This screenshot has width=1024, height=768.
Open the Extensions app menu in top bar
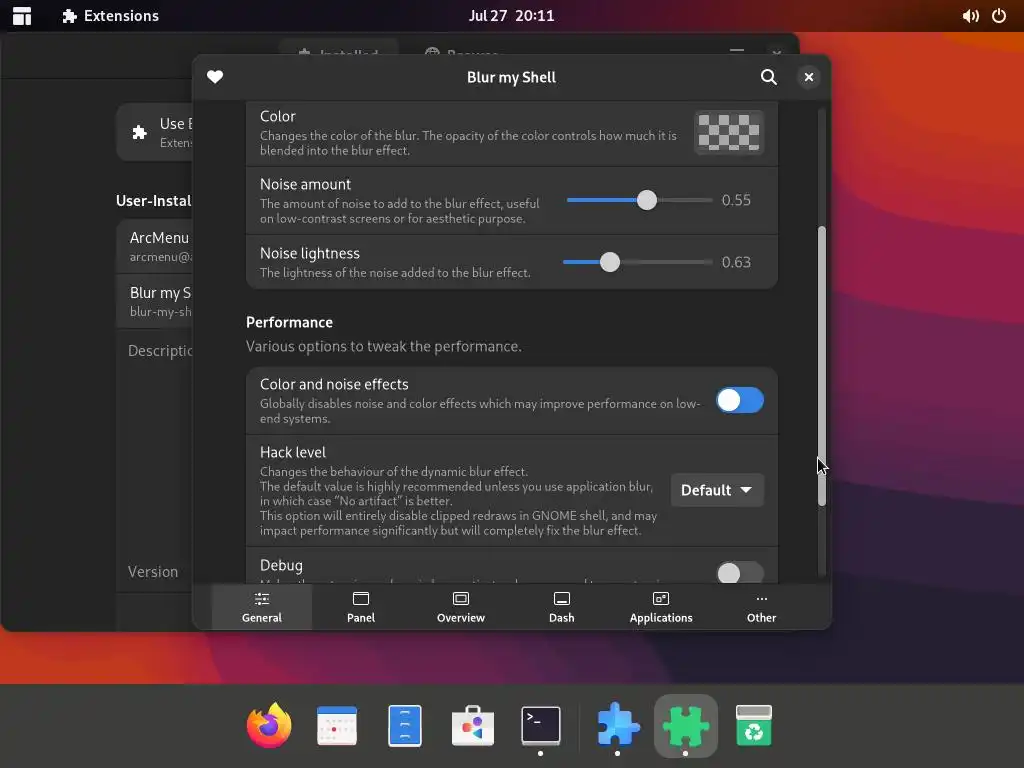coord(110,16)
